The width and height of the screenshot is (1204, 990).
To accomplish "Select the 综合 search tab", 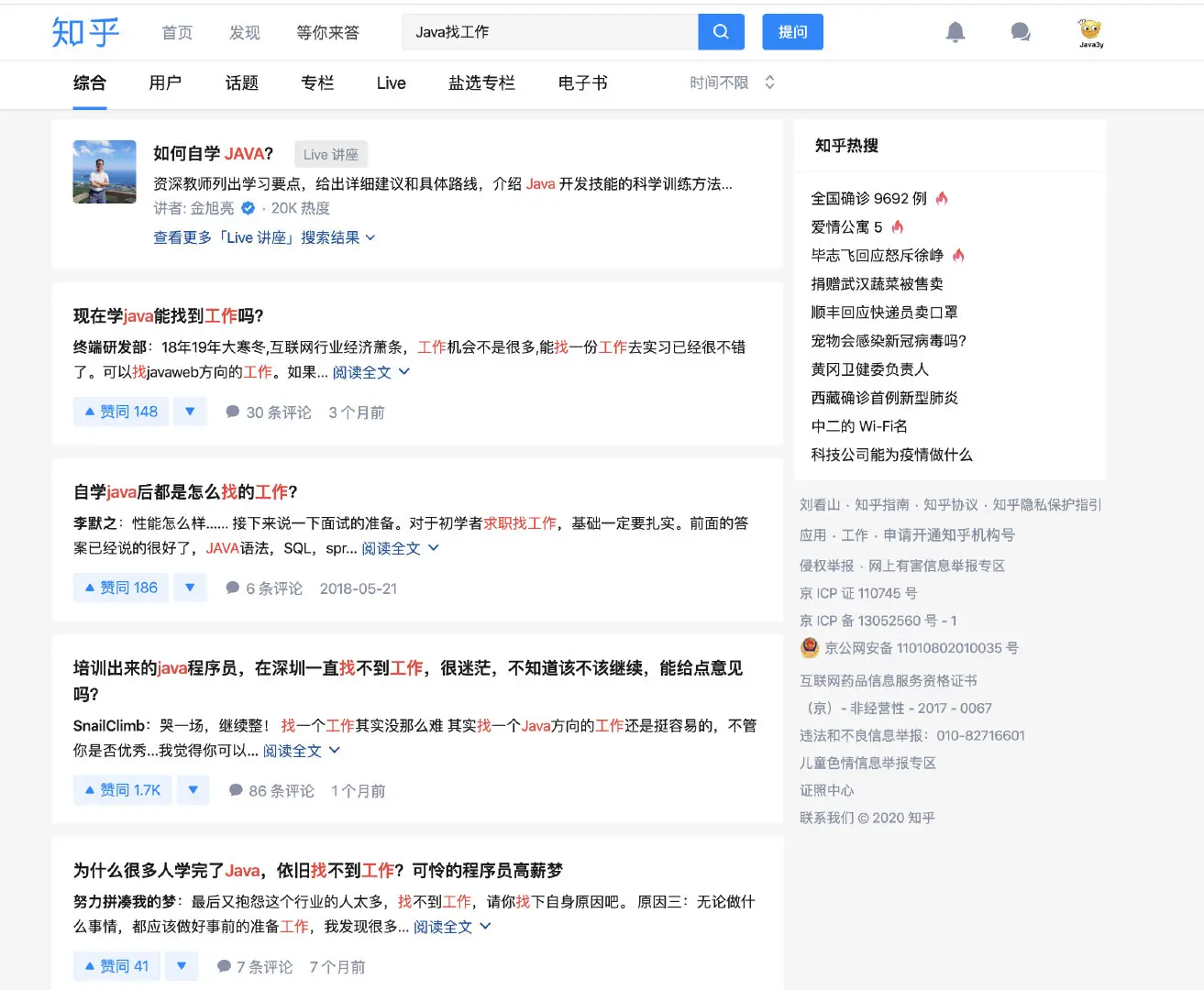I will point(90,82).
